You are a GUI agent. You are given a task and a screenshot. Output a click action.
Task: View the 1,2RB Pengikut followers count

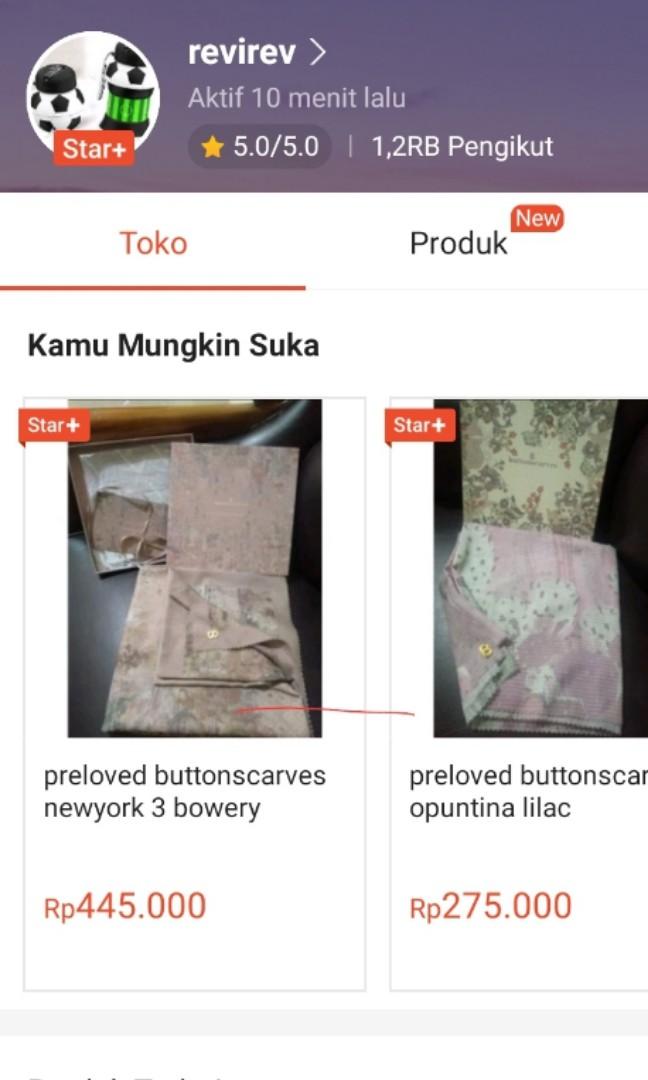click(462, 146)
